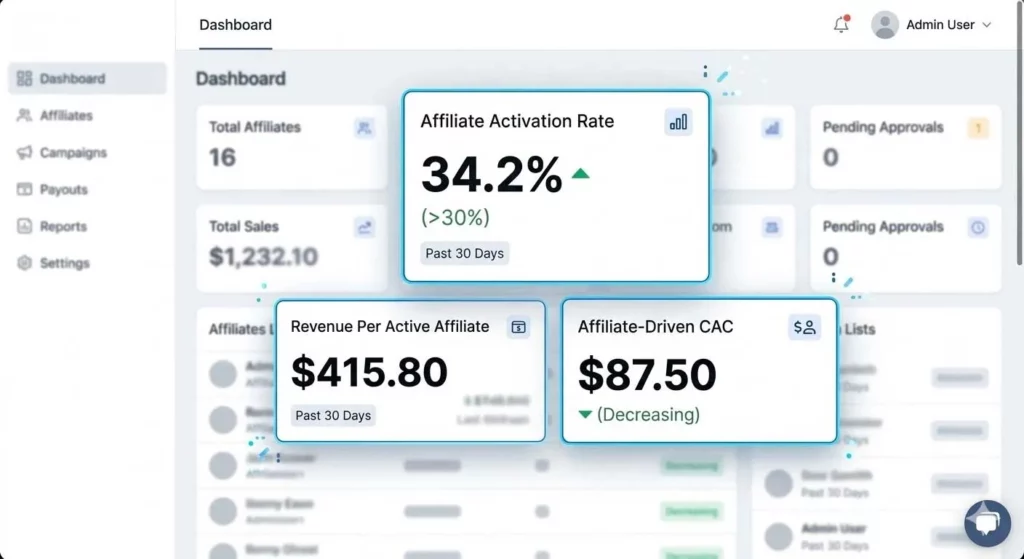Click the Affiliate Activation Rate title
This screenshot has height=559, width=1024.
(517, 121)
